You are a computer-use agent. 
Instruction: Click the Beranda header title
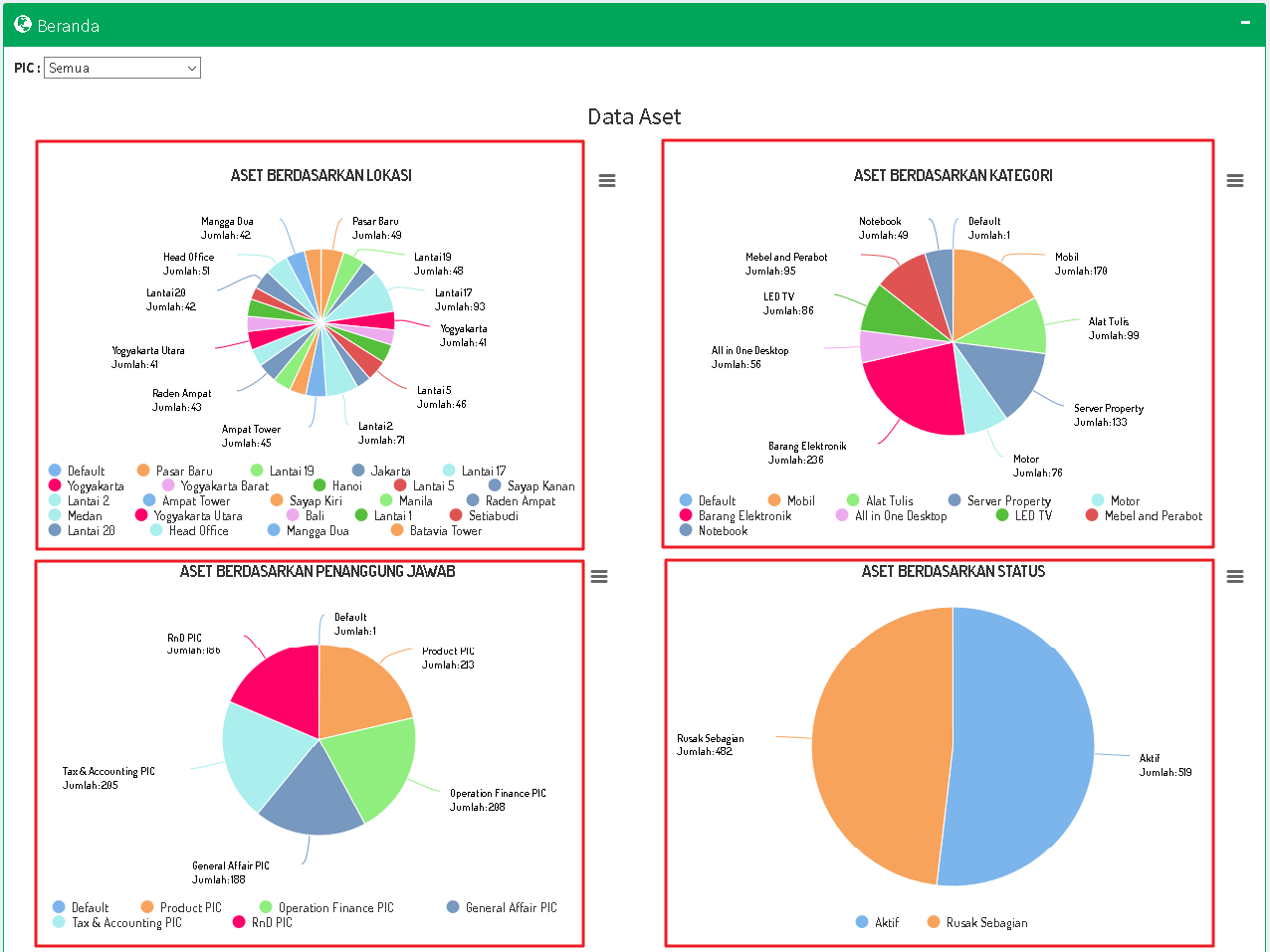click(x=68, y=26)
